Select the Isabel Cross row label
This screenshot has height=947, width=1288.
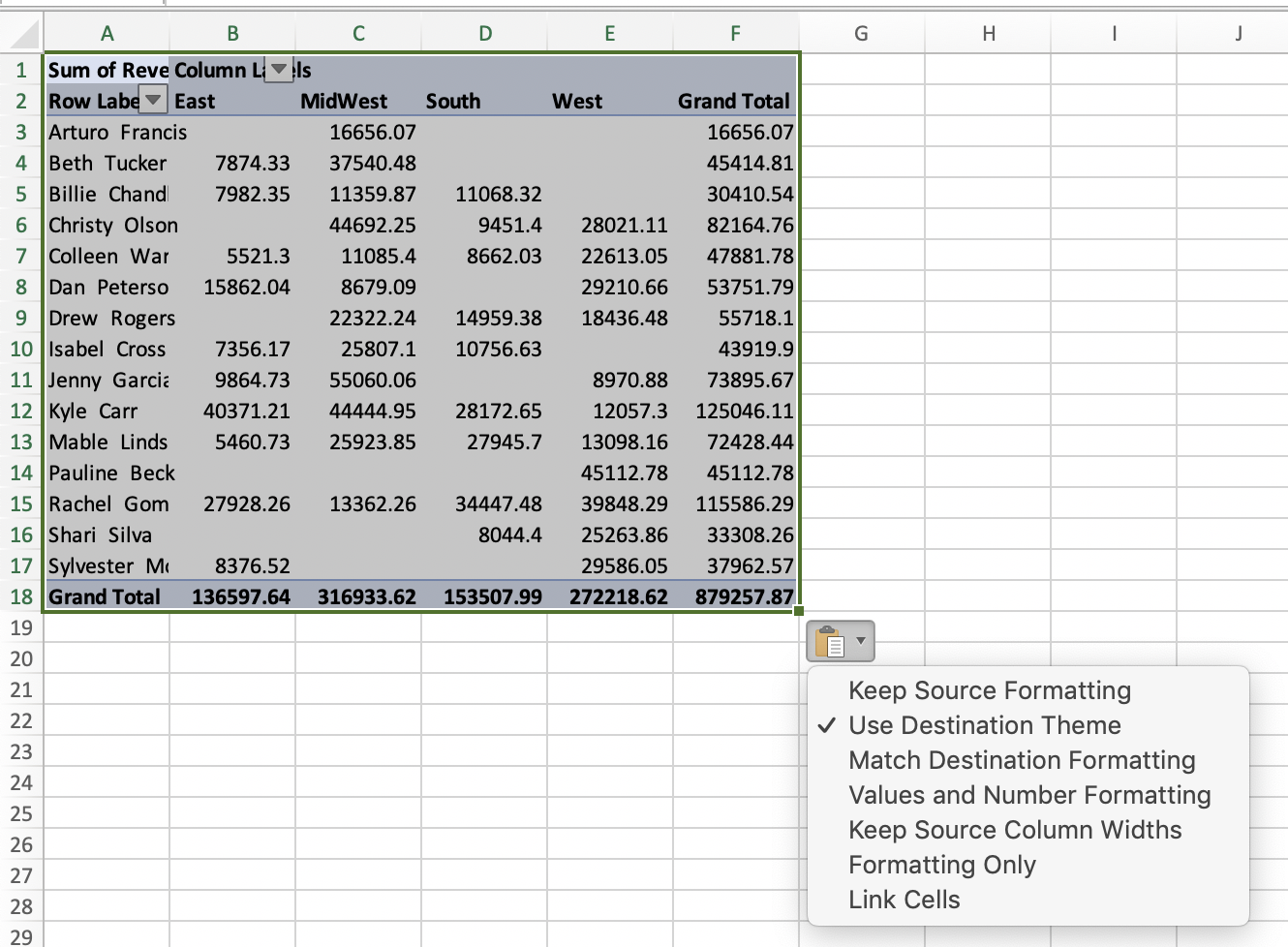[x=107, y=349]
